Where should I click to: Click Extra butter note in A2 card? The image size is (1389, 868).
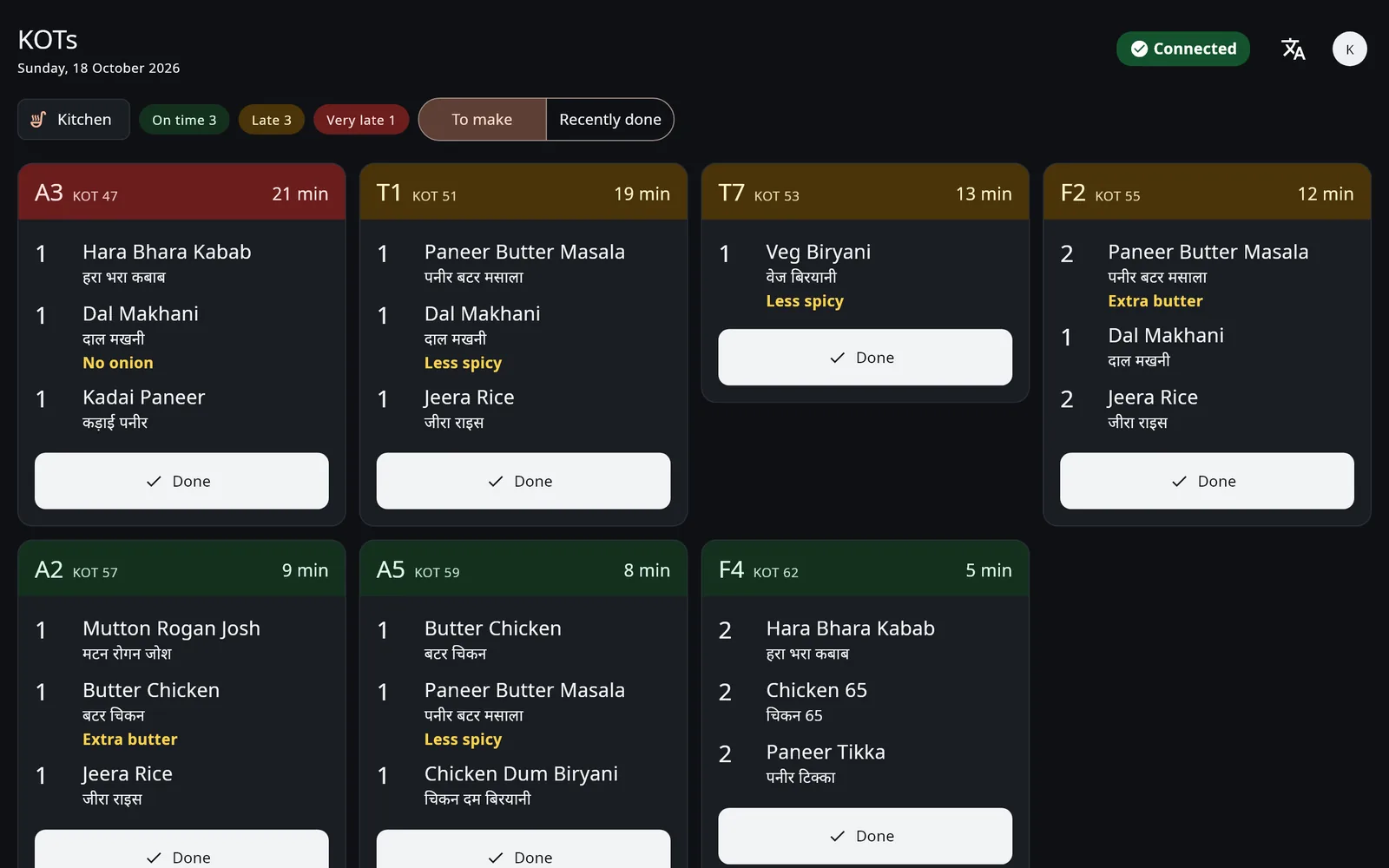[130, 740]
